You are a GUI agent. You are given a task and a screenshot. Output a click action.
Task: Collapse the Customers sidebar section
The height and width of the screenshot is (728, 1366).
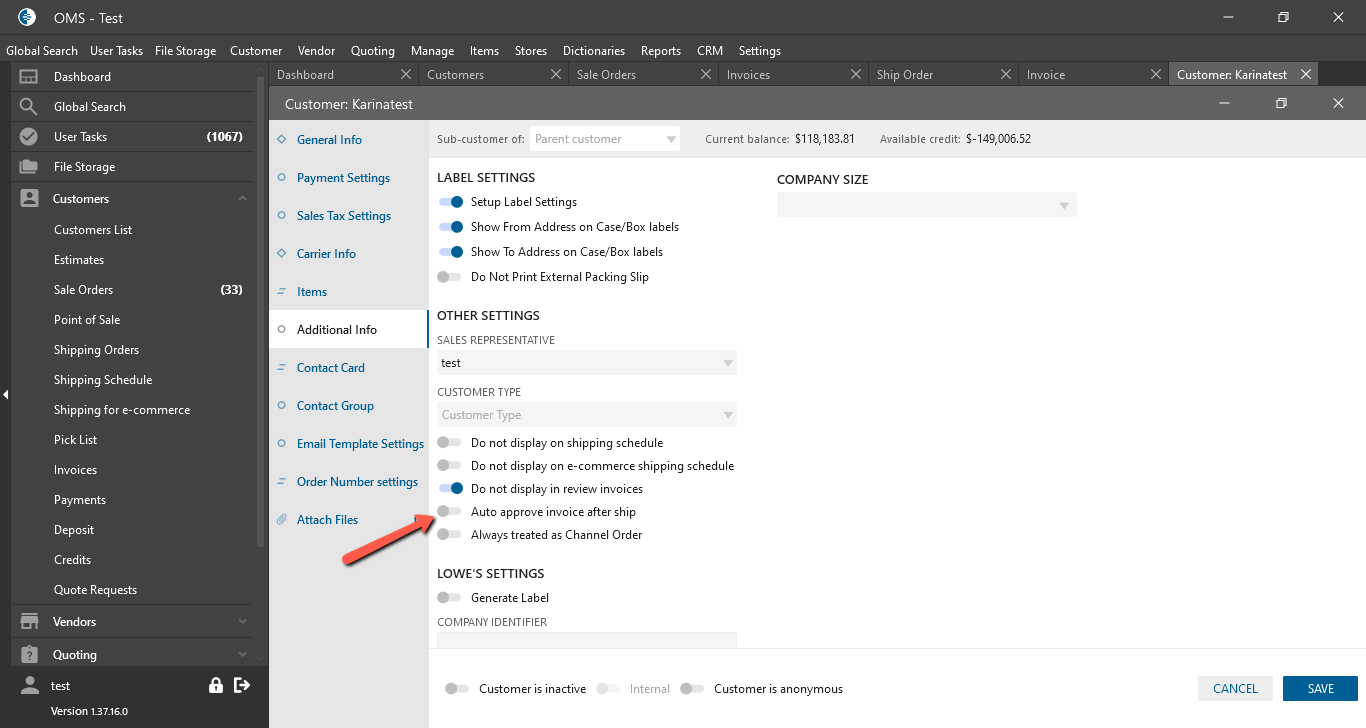pos(242,199)
